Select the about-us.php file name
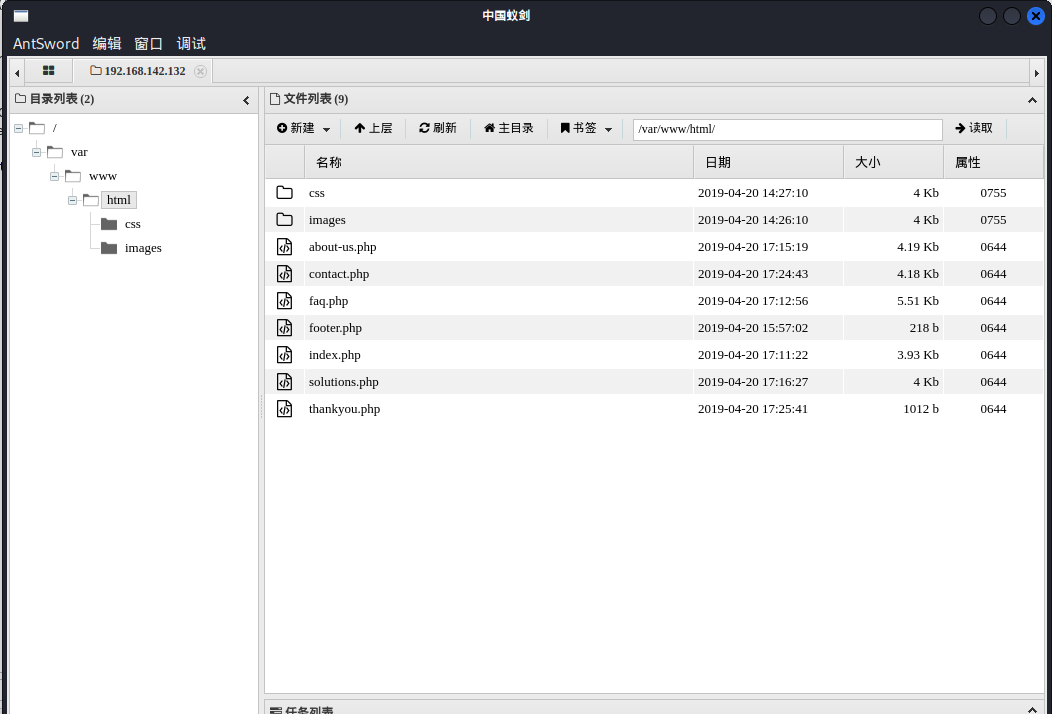This screenshot has height=714, width=1052. (x=343, y=247)
